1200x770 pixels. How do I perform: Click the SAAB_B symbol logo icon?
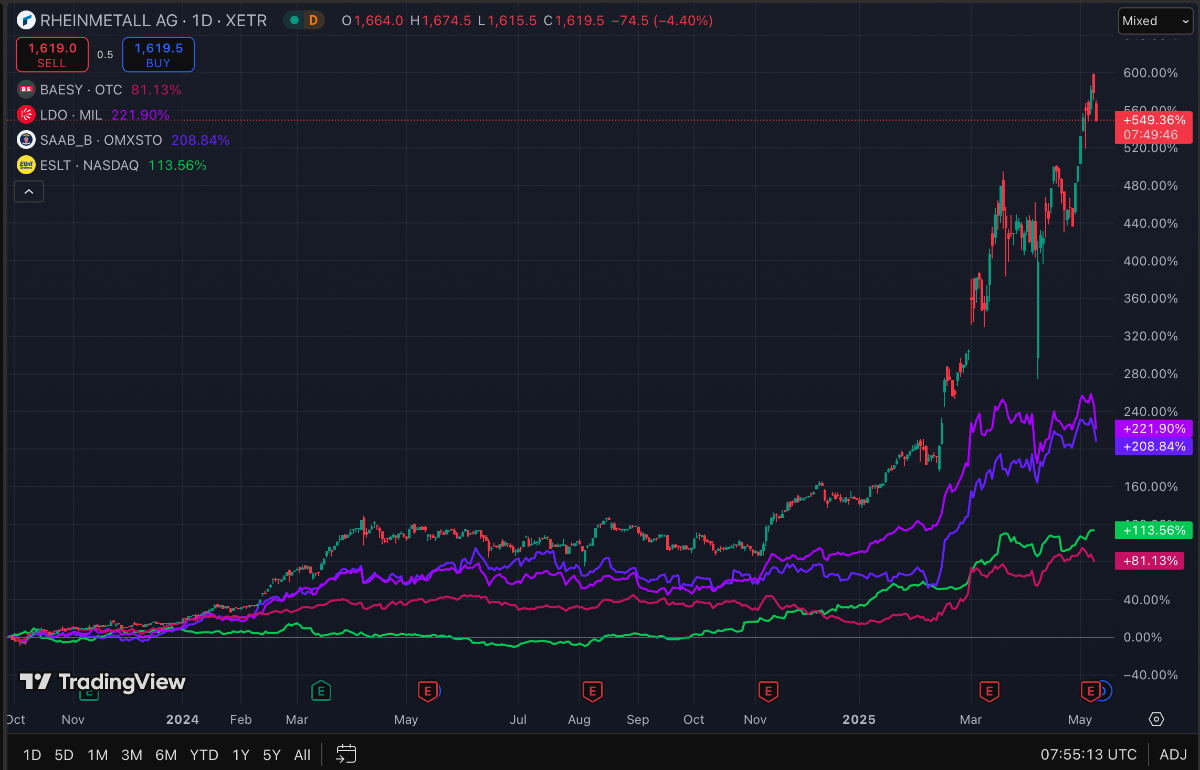pos(26,140)
